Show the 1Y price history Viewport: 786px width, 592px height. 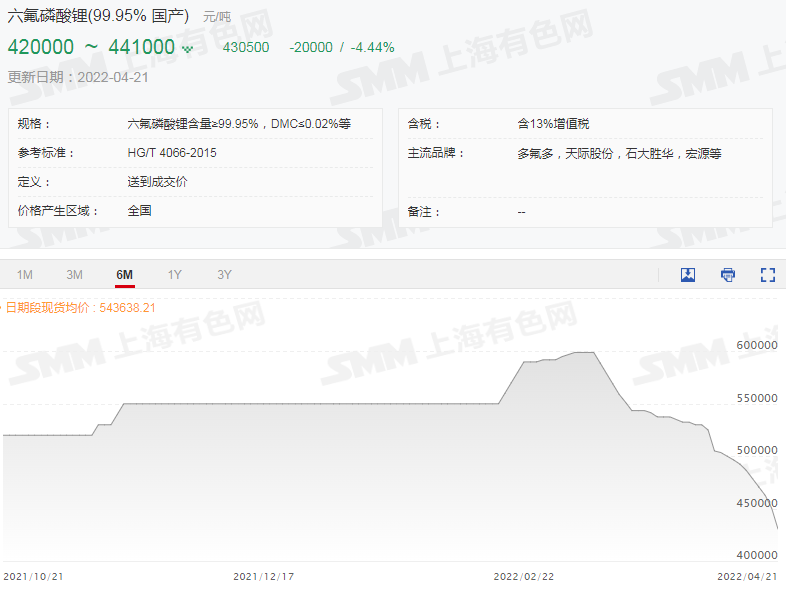tap(175, 275)
